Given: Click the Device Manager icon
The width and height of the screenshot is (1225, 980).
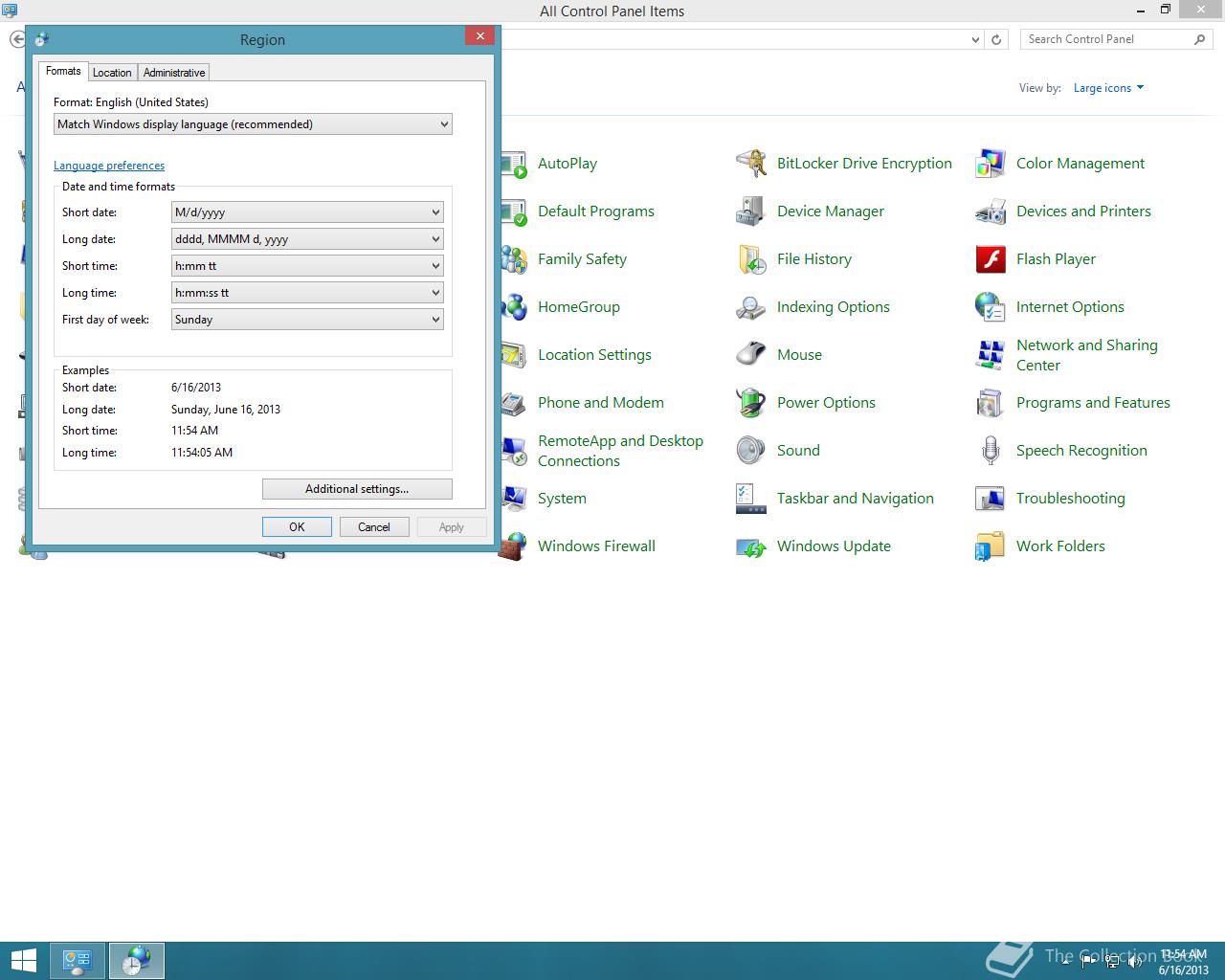Looking at the screenshot, I should (x=751, y=212).
